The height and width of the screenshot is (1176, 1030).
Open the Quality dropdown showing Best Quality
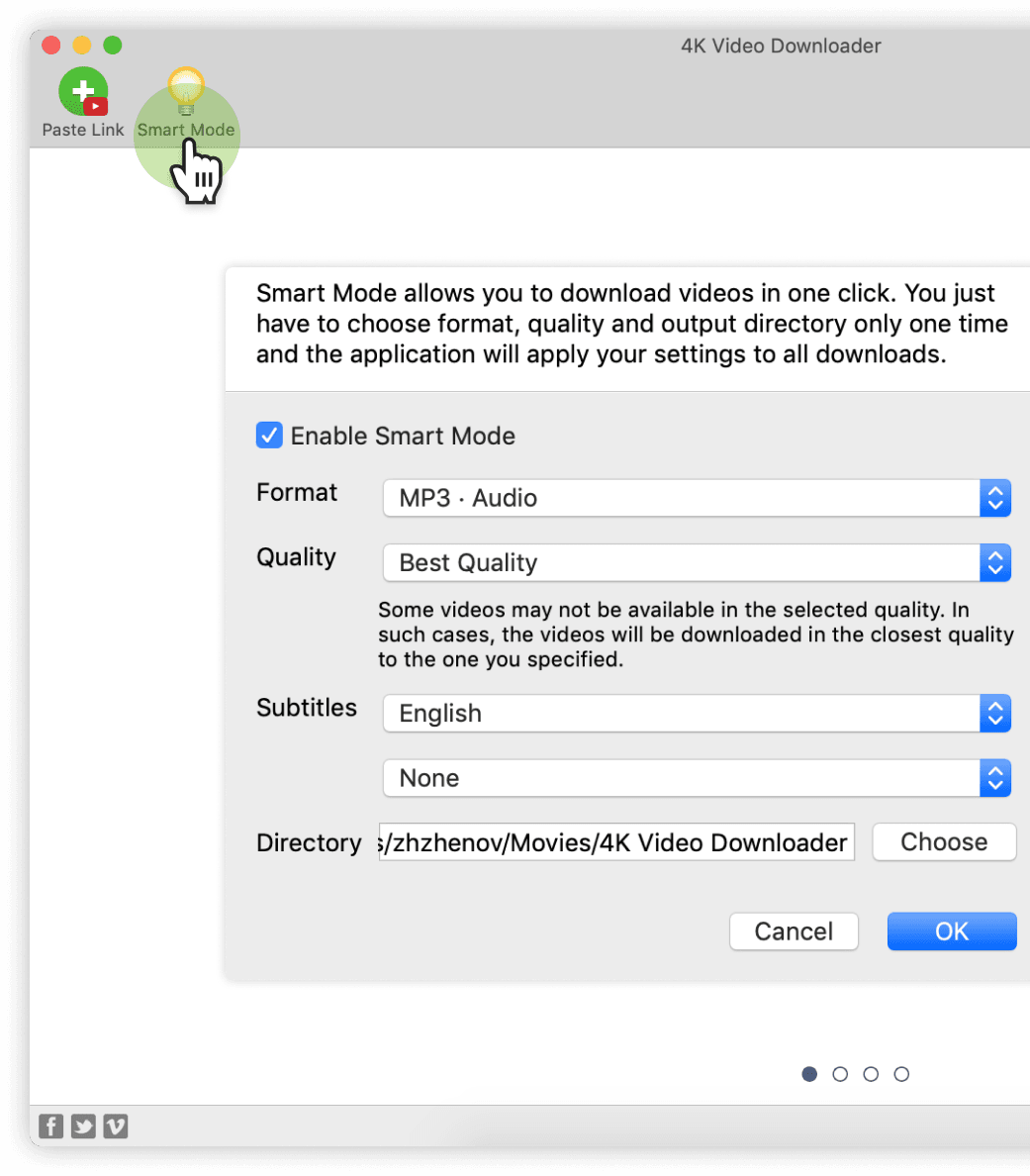697,562
